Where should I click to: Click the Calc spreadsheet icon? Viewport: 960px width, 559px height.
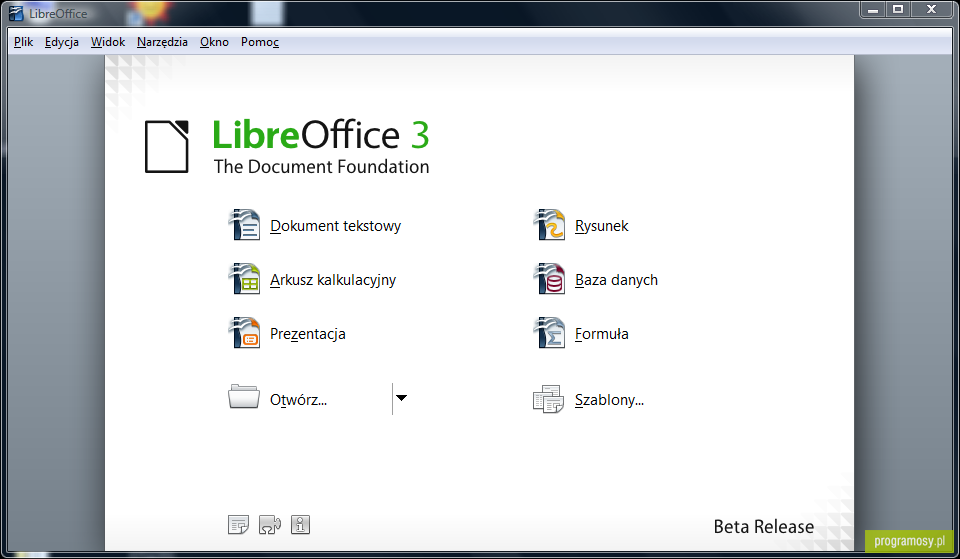[245, 279]
